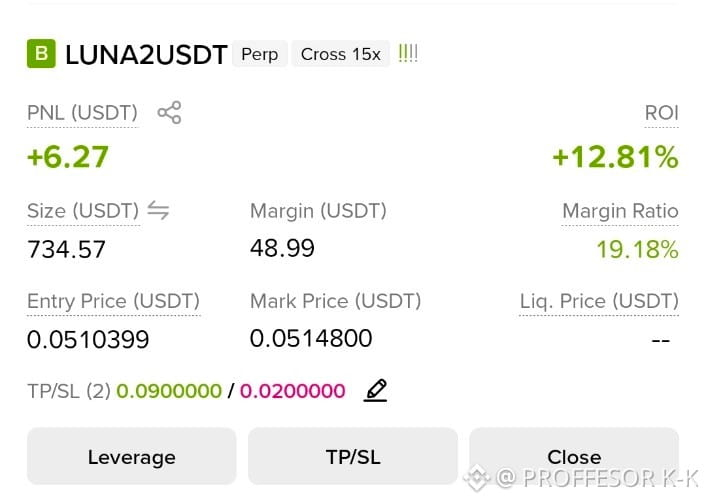Tap the share PNL icon
The image size is (706, 503).
tap(169, 112)
